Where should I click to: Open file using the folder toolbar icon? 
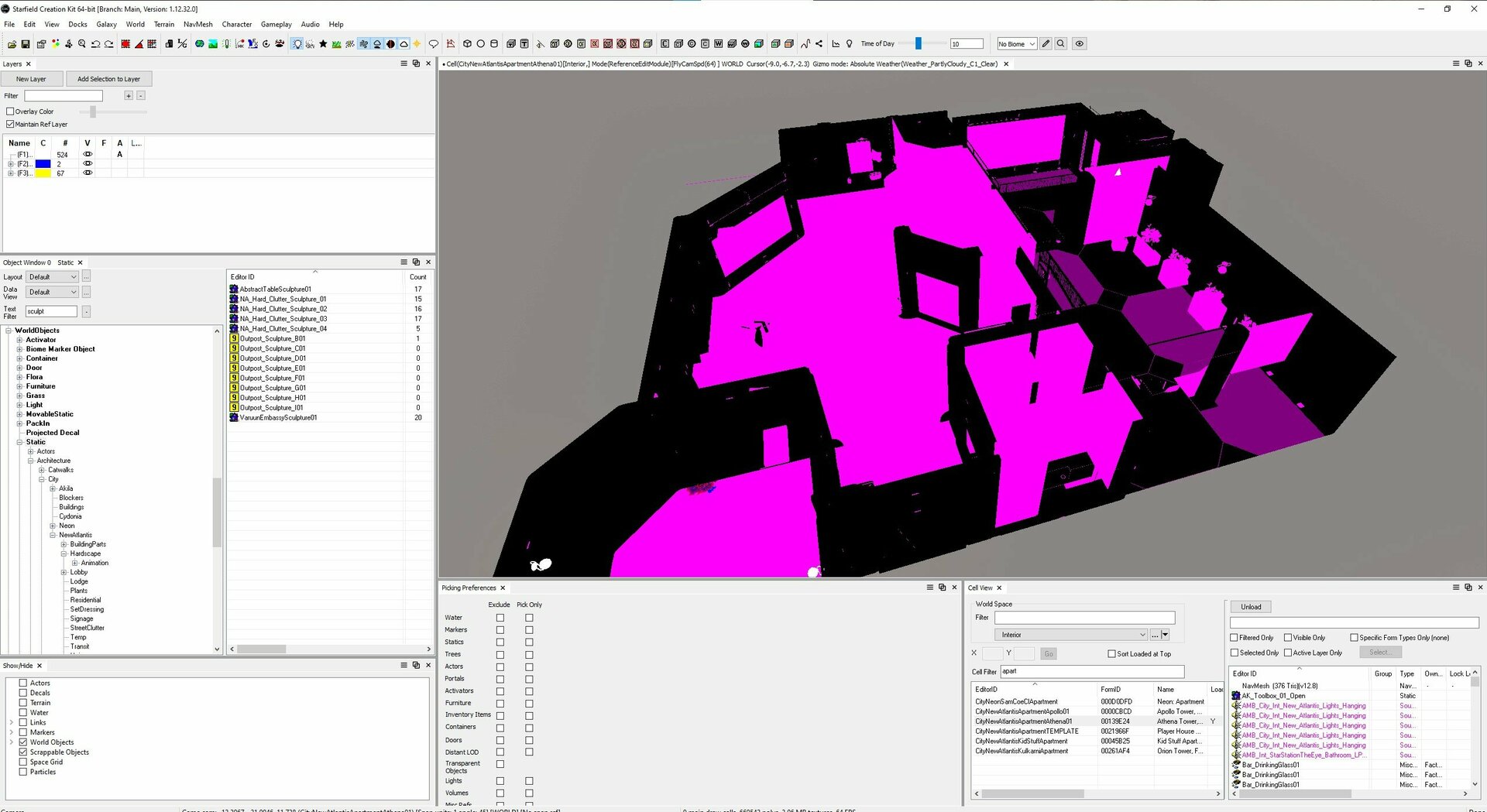12,44
